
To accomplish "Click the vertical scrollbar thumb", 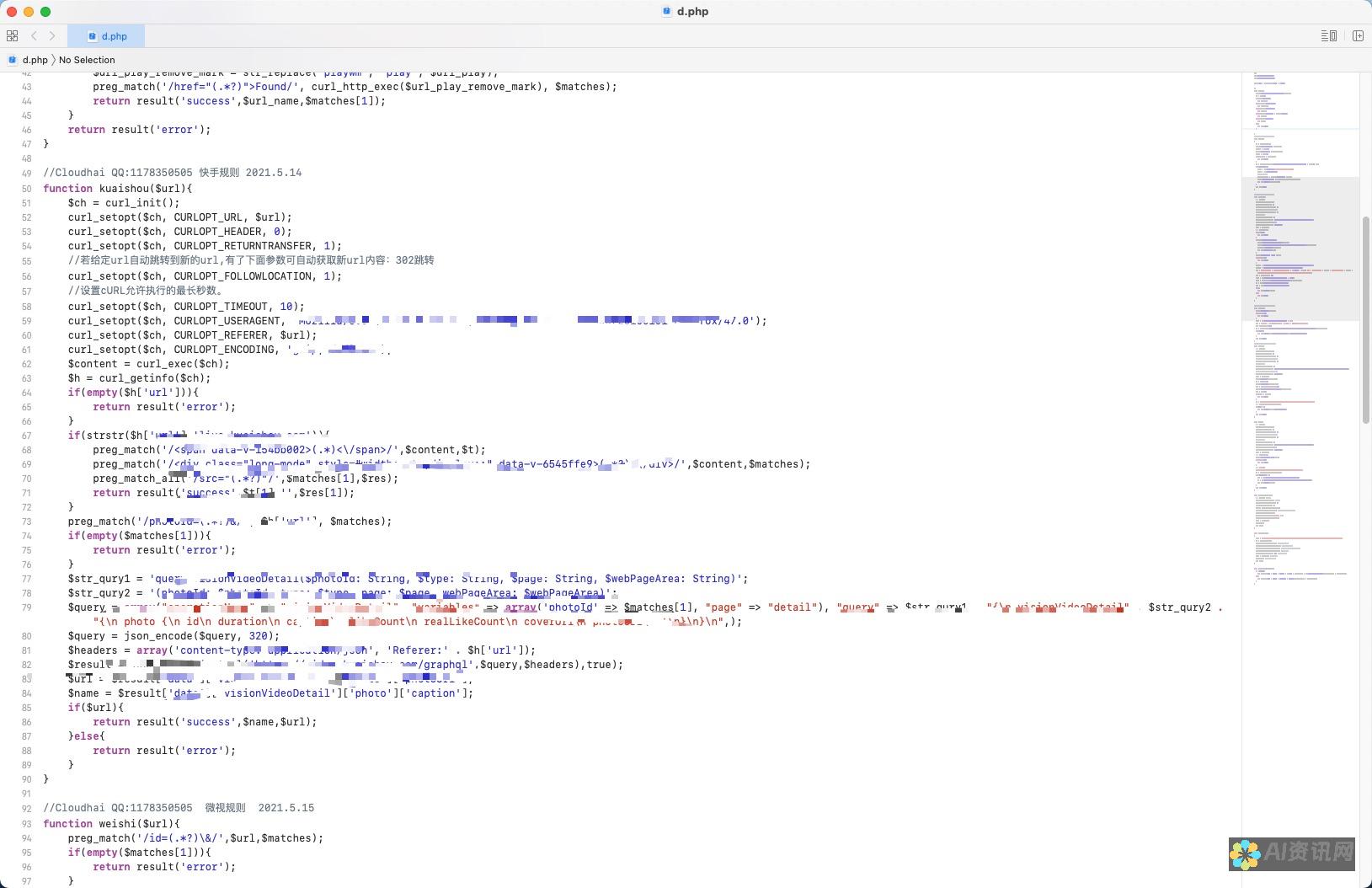I will tap(1366, 320).
